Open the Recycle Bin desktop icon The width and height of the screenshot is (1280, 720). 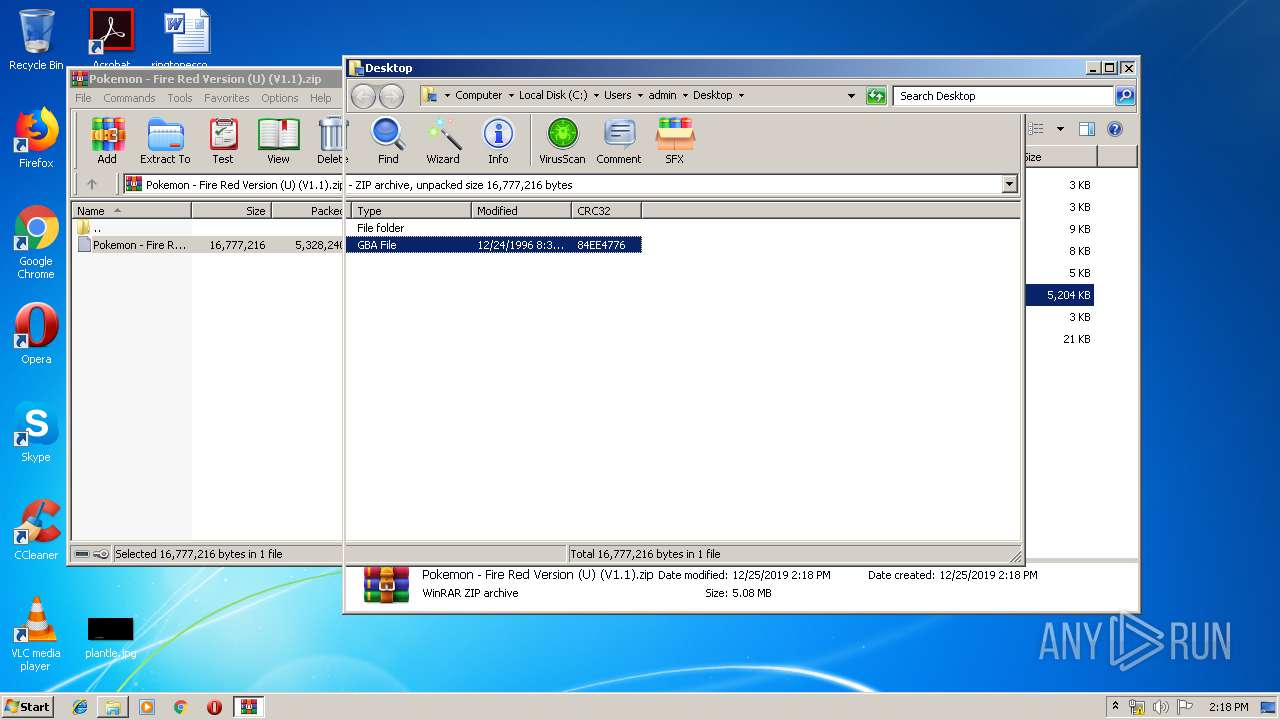(x=36, y=40)
